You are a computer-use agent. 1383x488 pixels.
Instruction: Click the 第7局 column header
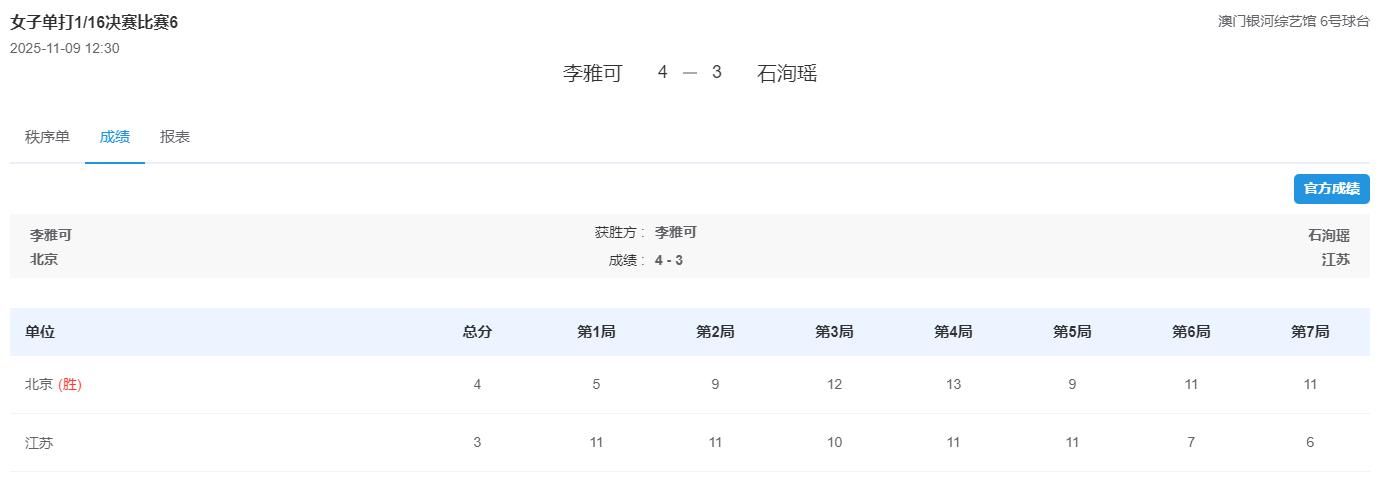[1310, 332]
